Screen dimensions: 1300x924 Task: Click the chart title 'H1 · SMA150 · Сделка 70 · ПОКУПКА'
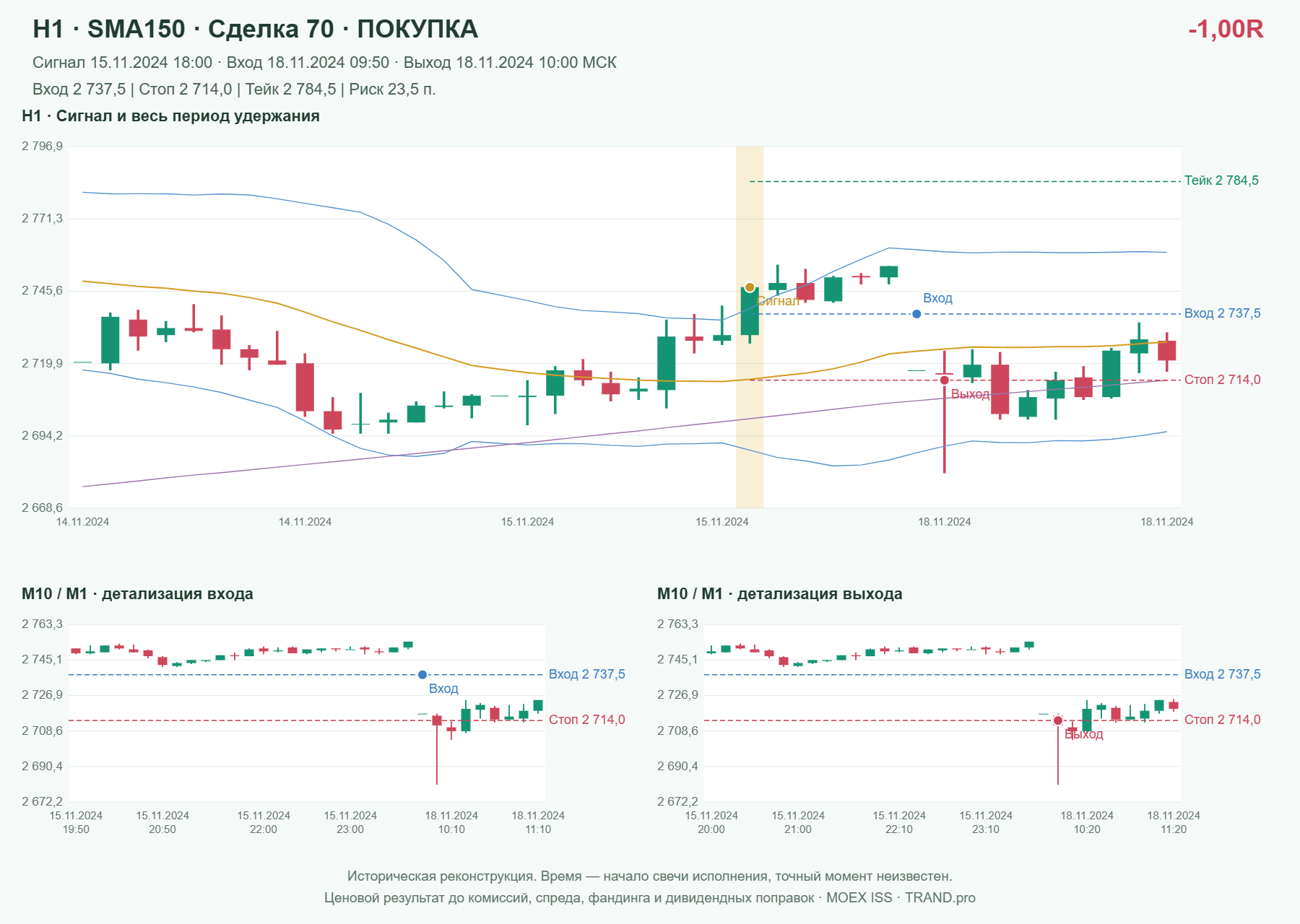pyautogui.click(x=256, y=29)
